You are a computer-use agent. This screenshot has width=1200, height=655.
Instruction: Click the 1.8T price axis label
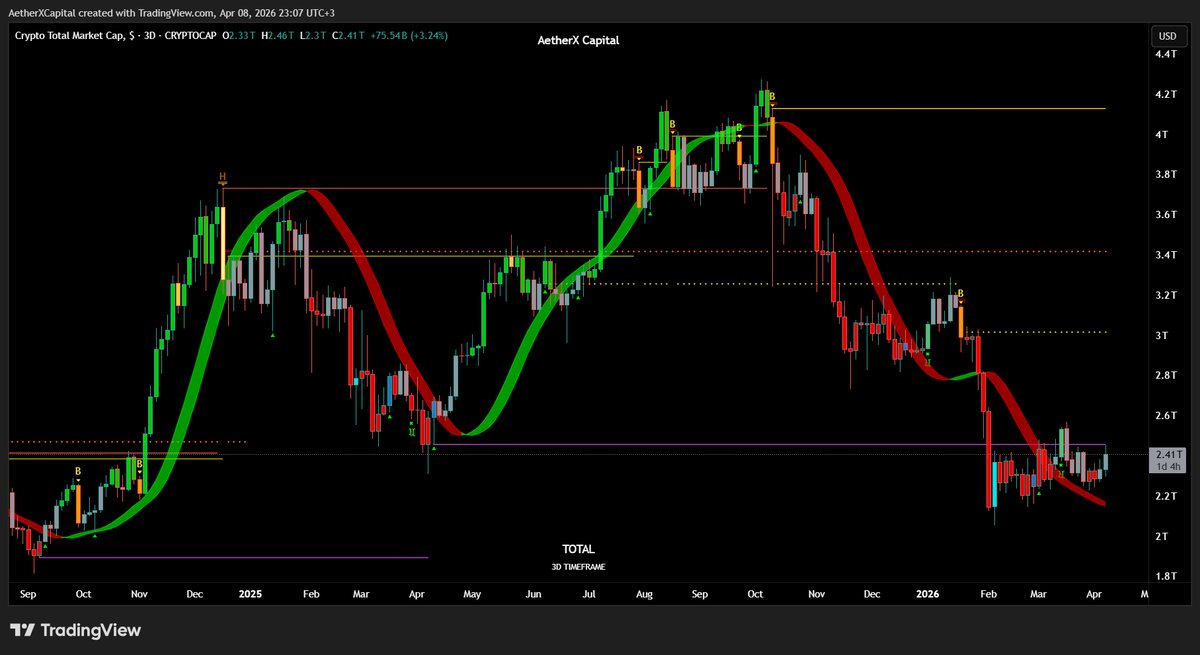(x=1166, y=576)
